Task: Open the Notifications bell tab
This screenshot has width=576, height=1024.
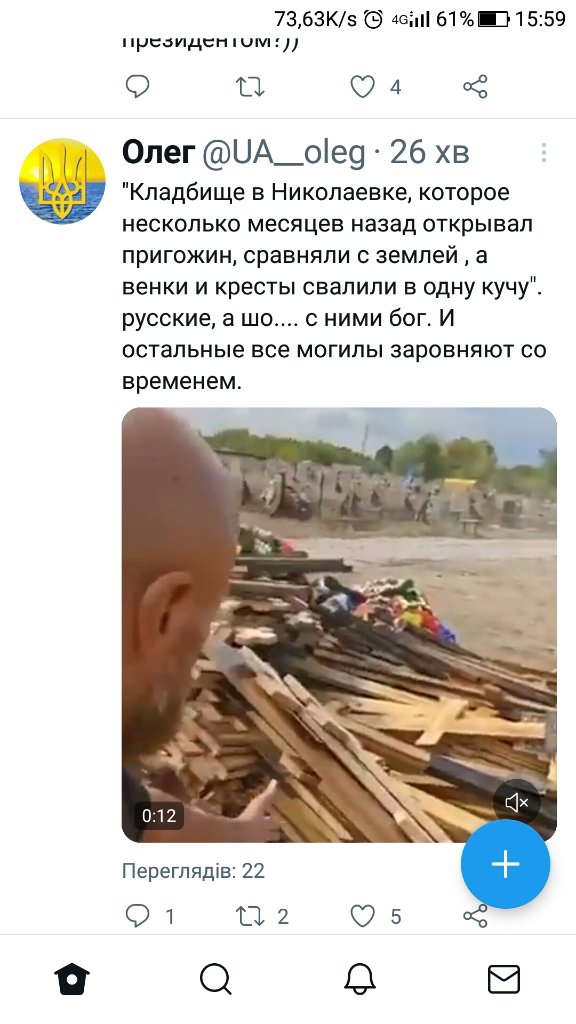Action: pos(360,979)
